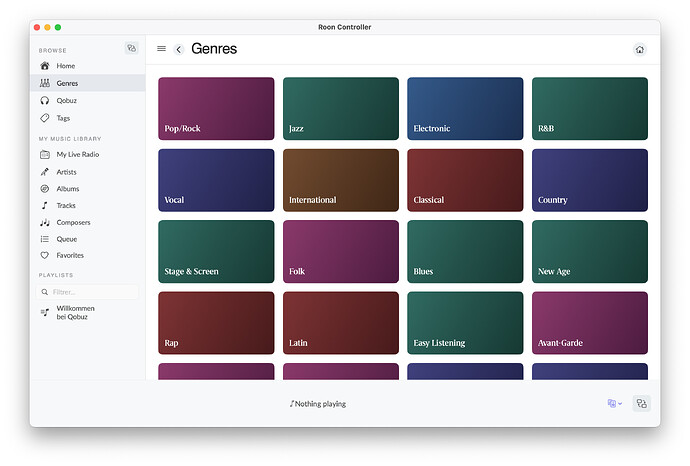690x466 pixels.
Task: Open My Live Radio from sidebar
Action: point(77,155)
